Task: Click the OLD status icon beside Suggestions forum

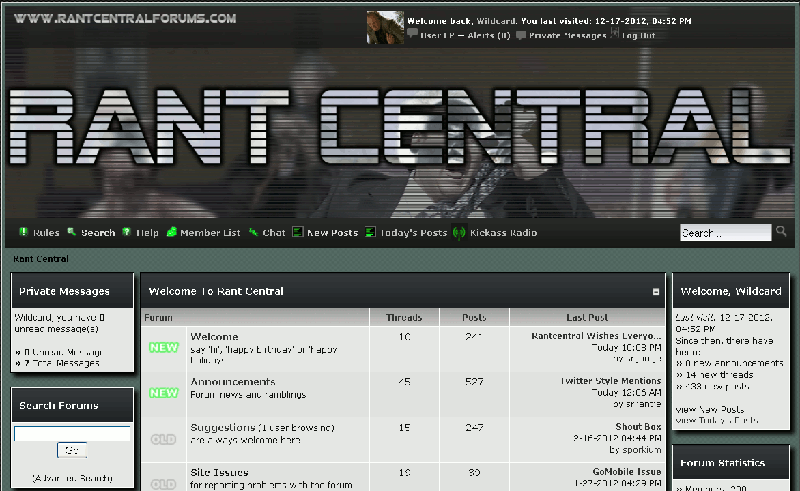Action: 163,438
